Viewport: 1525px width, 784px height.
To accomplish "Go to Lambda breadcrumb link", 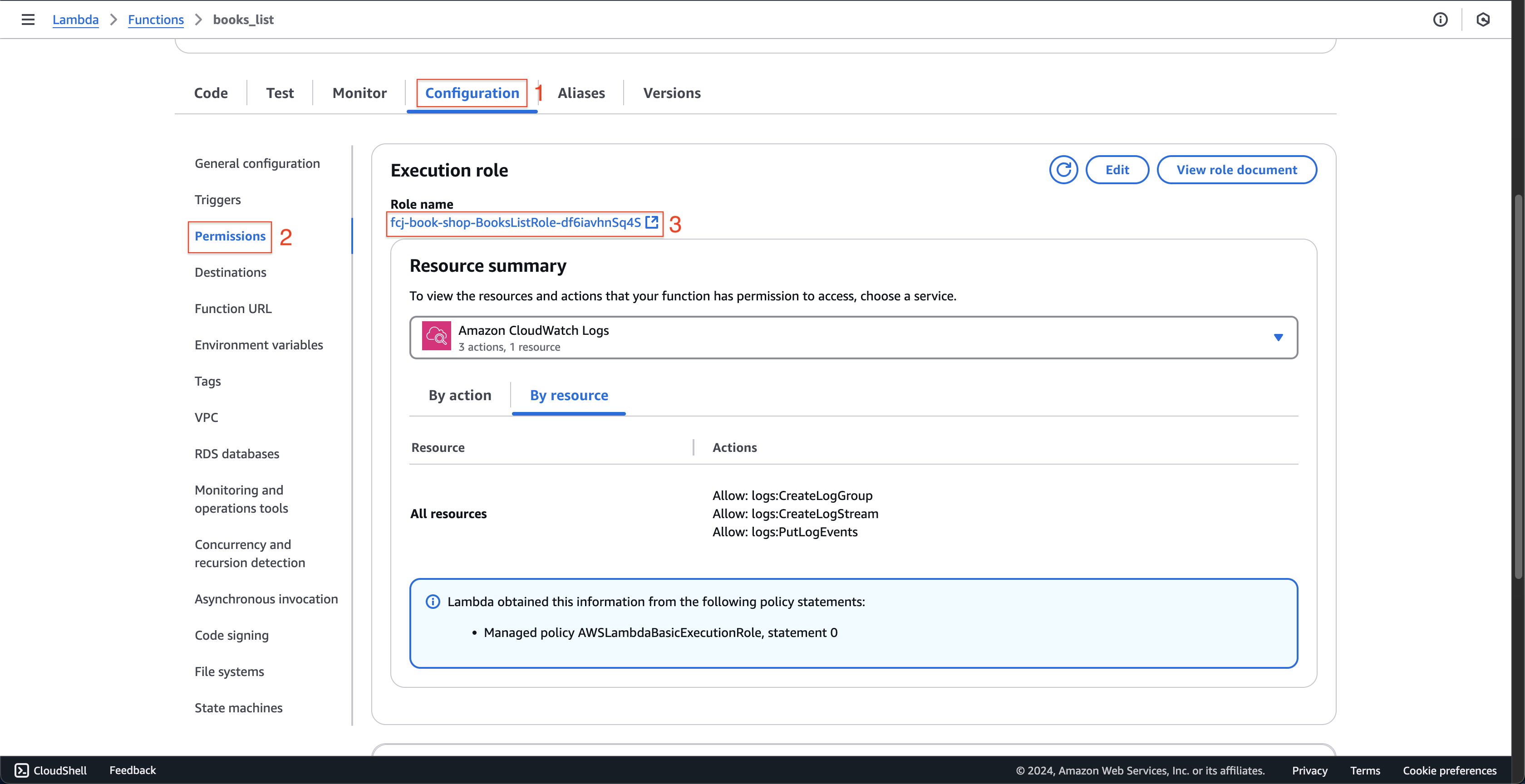I will [x=76, y=20].
